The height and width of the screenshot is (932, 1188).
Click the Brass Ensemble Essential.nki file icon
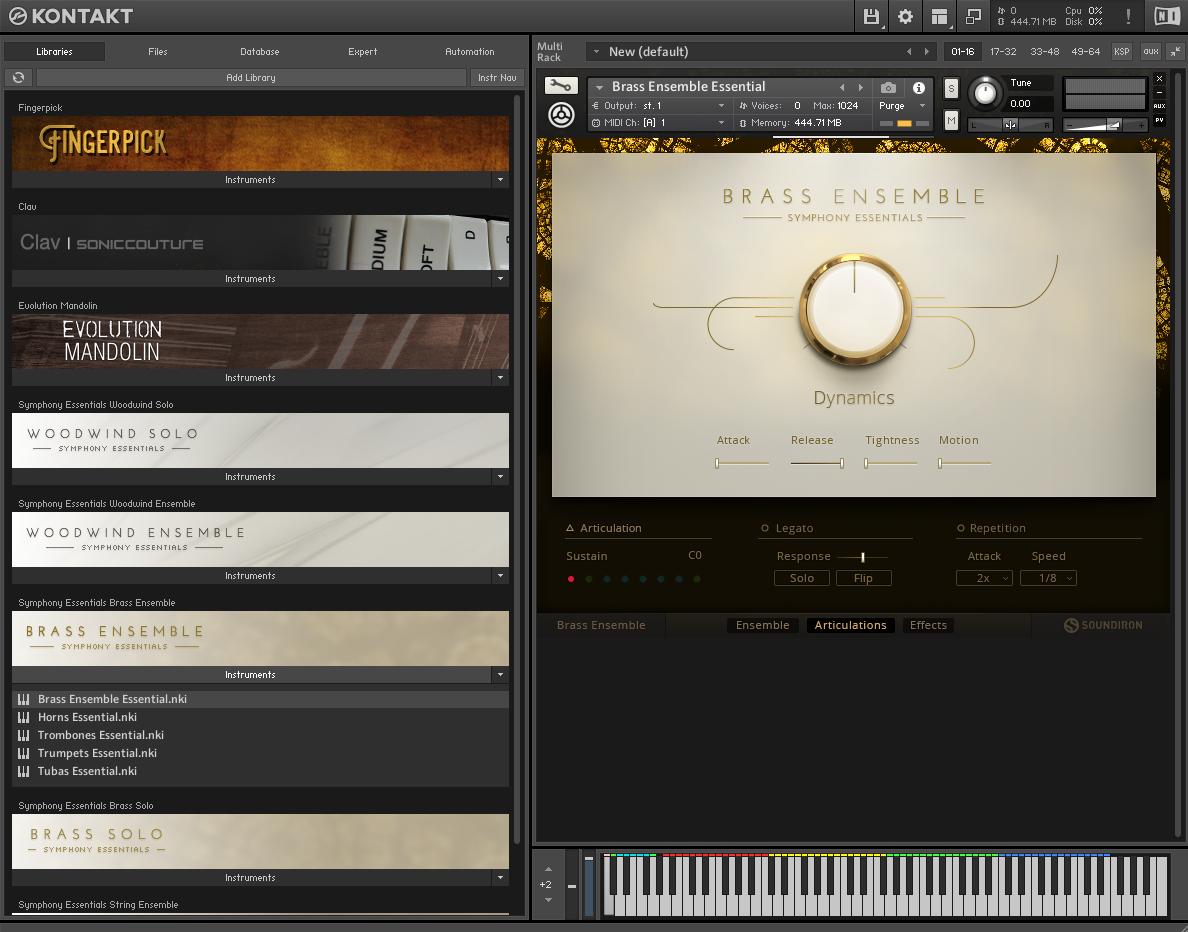pos(23,699)
